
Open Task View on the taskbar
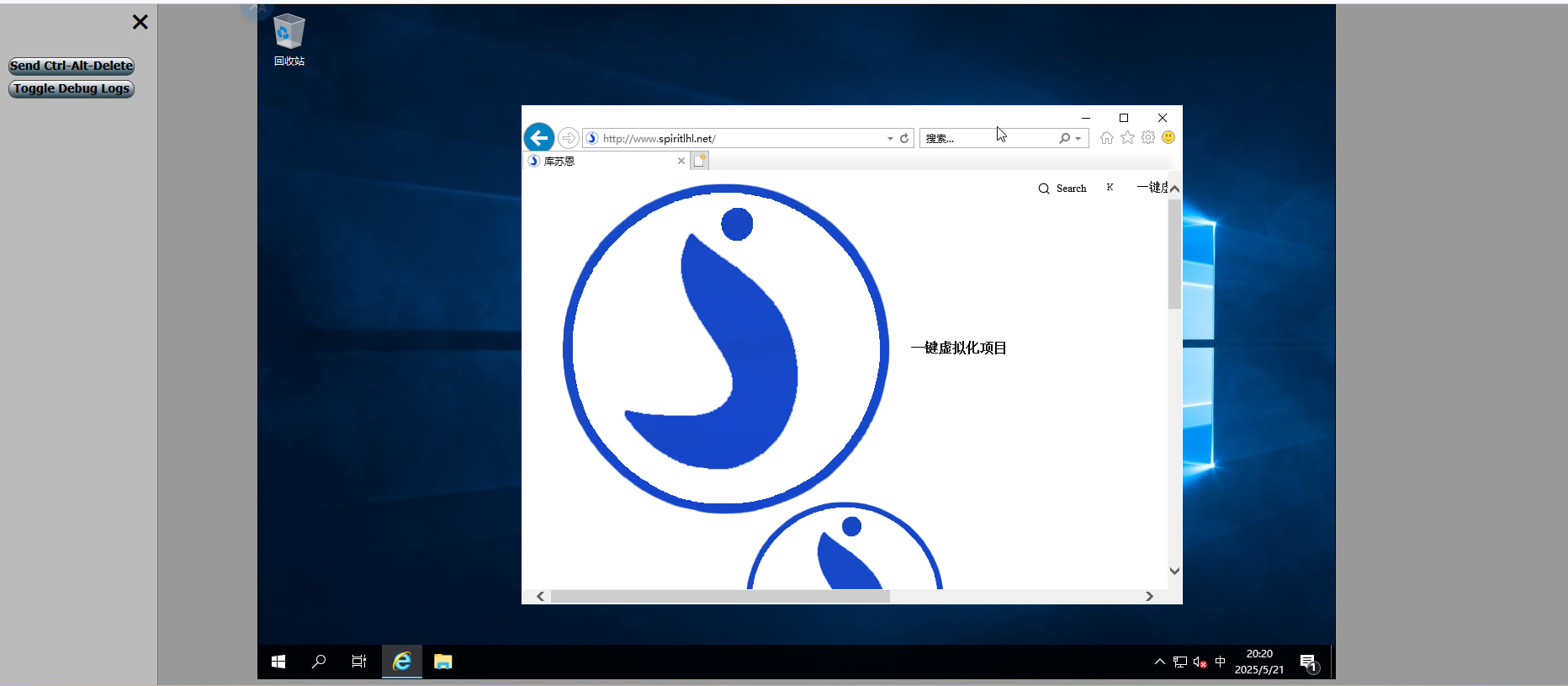pos(359,662)
